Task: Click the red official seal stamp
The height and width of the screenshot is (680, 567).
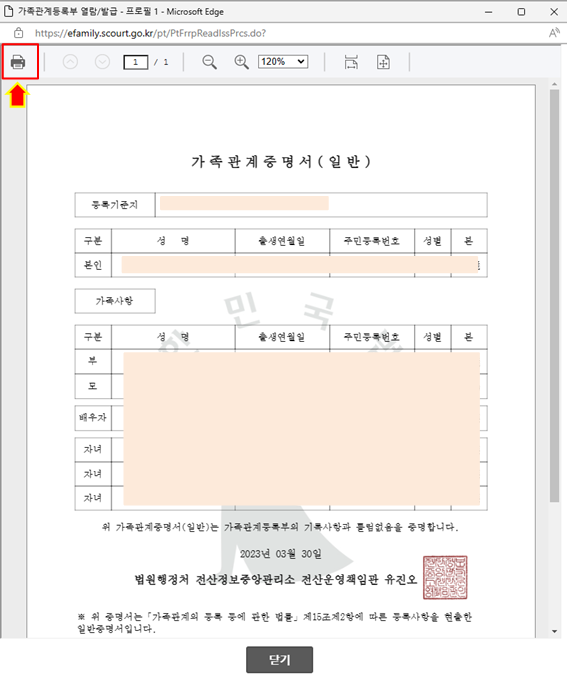Action: coord(445,578)
